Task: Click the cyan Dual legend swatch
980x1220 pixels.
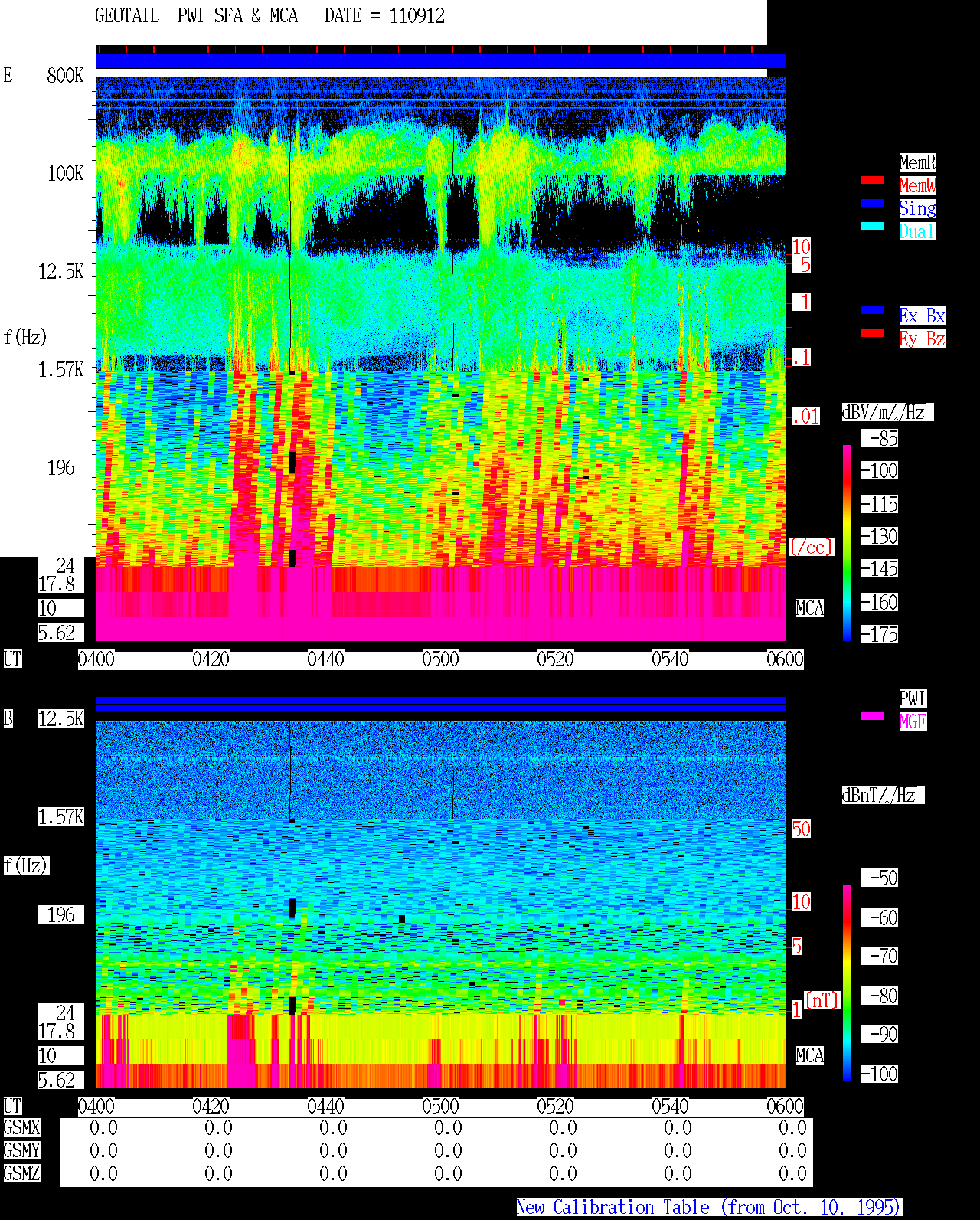Action: pyautogui.click(x=873, y=227)
